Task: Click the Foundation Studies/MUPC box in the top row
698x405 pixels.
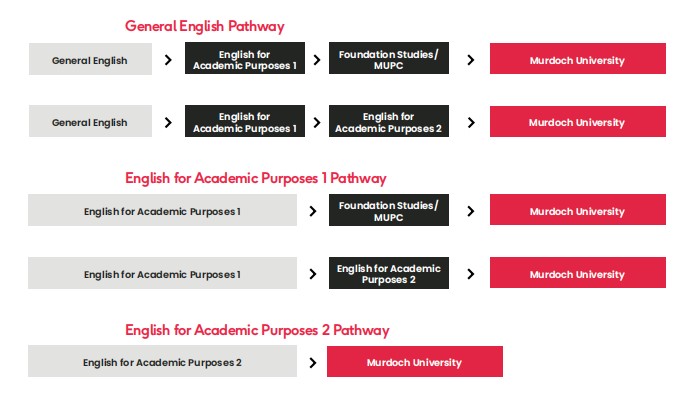Action: tap(388, 59)
